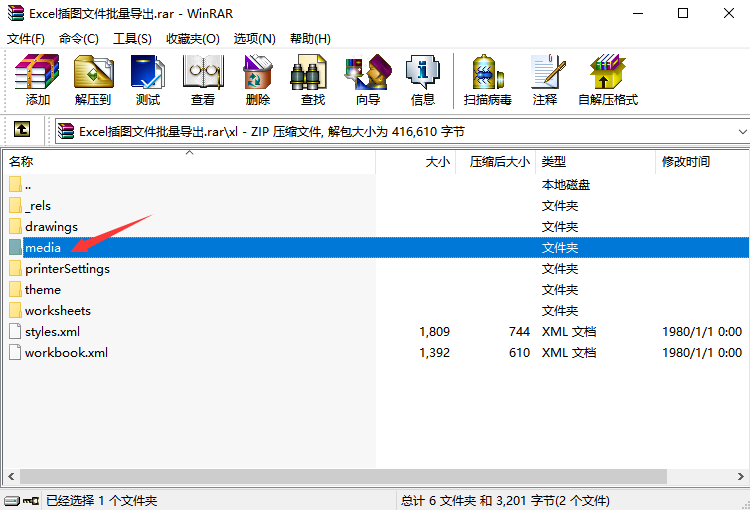Click the drawings folder icon
Screen dimensions: 750x510
[15, 227]
